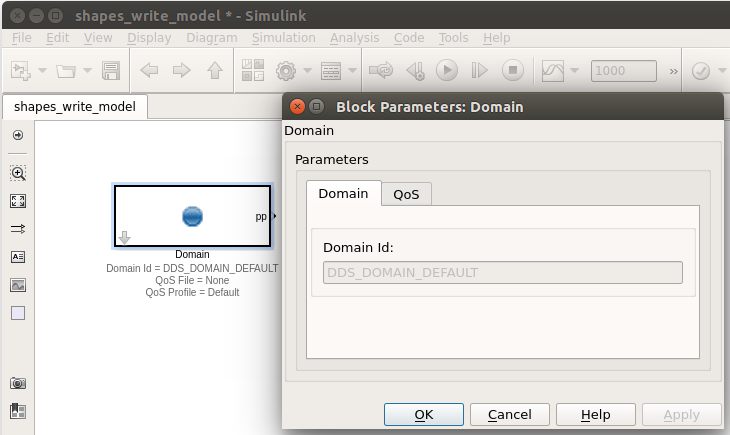
Task: Click the Open folder toolbar icon
Action: 66,71
